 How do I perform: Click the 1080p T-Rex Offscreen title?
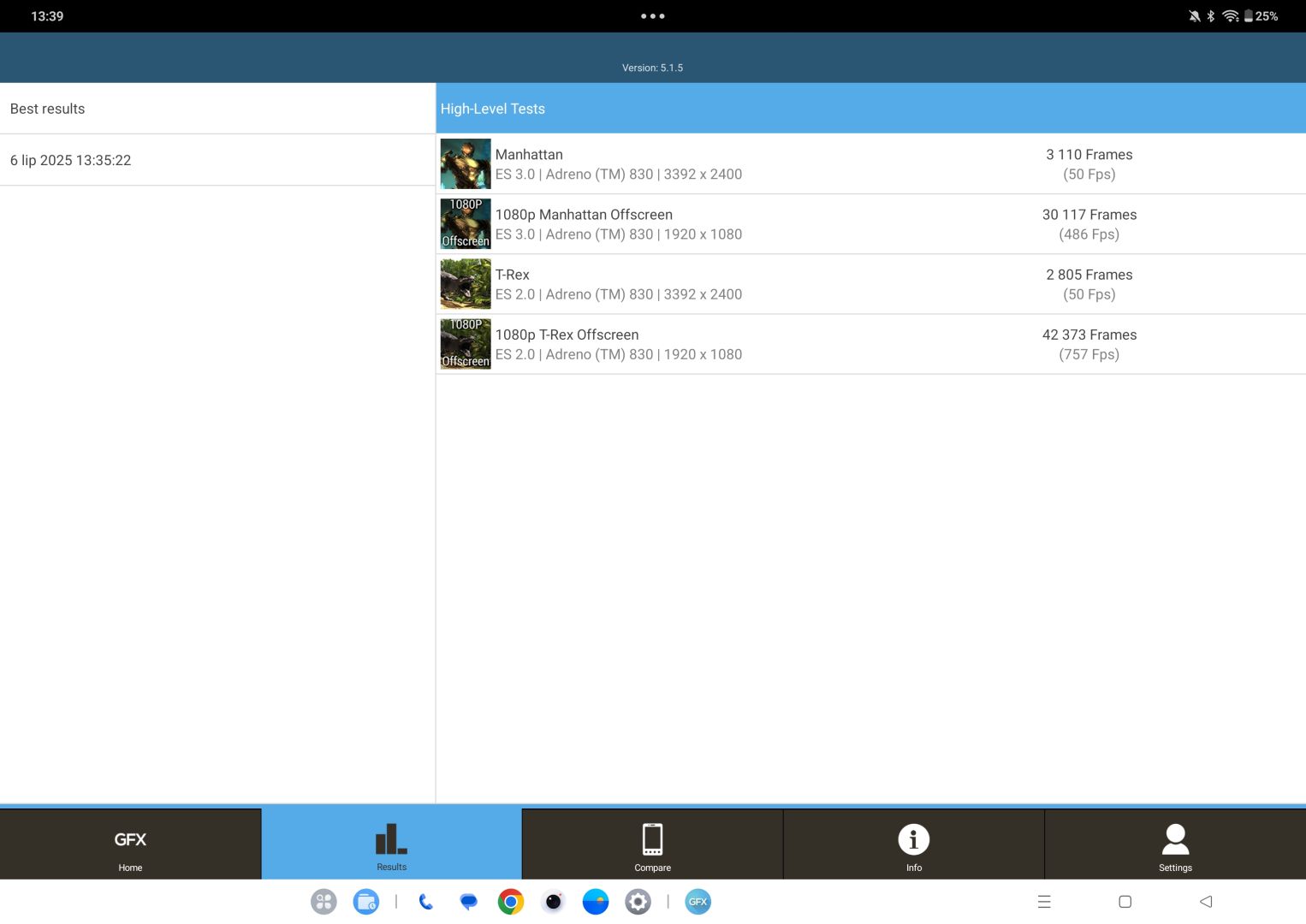567,335
